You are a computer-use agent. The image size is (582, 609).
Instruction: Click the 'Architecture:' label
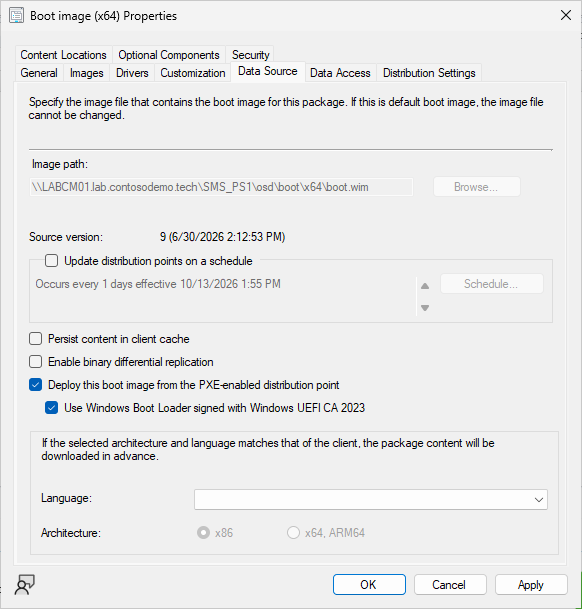point(71,533)
